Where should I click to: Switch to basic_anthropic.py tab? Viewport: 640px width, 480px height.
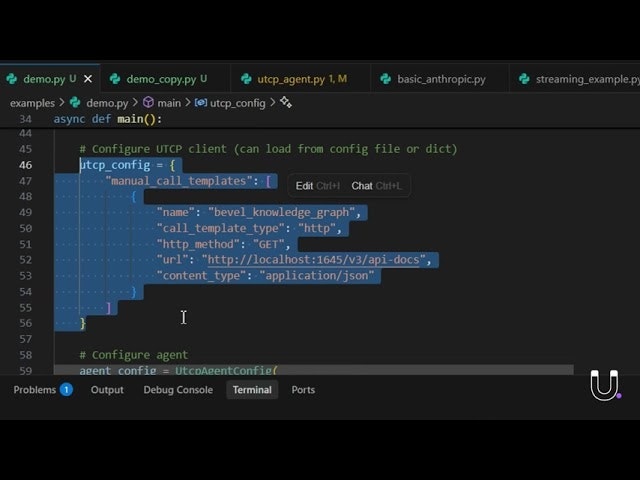tap(441, 79)
